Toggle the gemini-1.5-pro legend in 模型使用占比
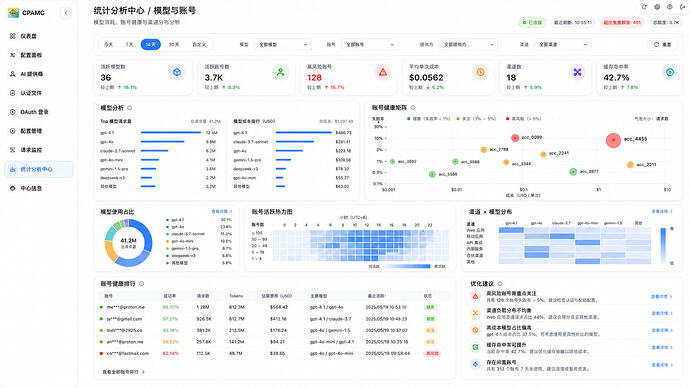 (181, 249)
